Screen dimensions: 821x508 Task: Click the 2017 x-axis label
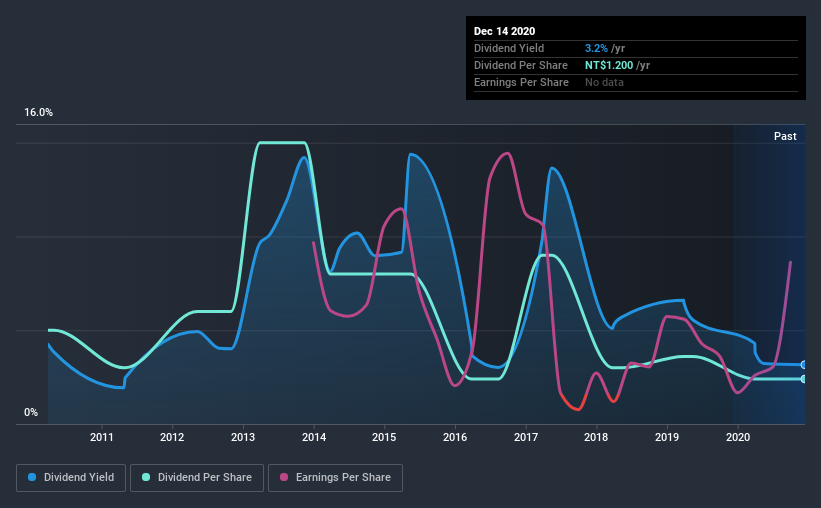[x=526, y=437]
